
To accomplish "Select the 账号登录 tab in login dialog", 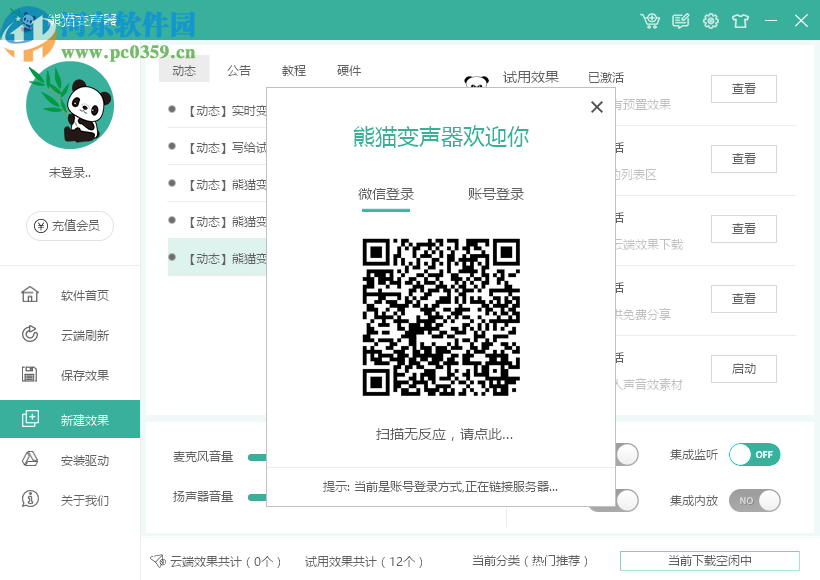I will (496, 195).
